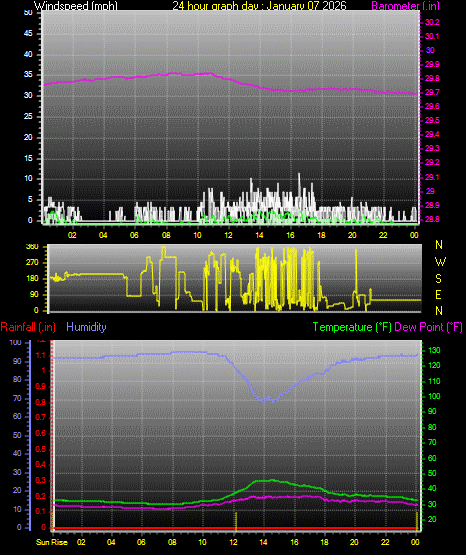Select the "Humidity" legend label
The image size is (466, 555).
[x=86, y=327]
